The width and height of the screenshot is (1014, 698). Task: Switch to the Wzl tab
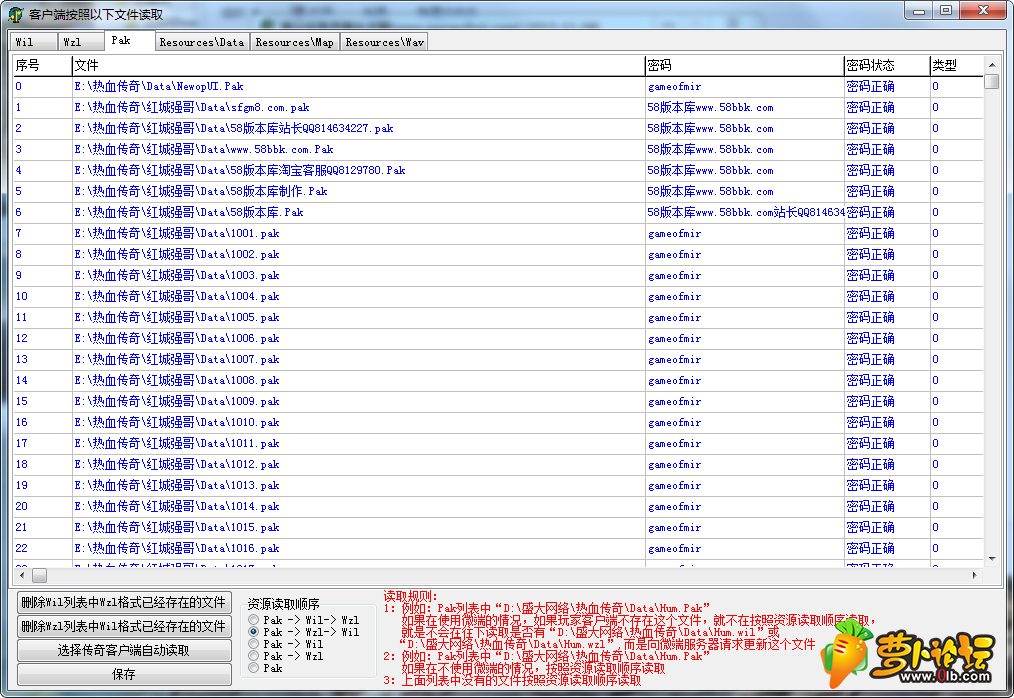[81, 42]
